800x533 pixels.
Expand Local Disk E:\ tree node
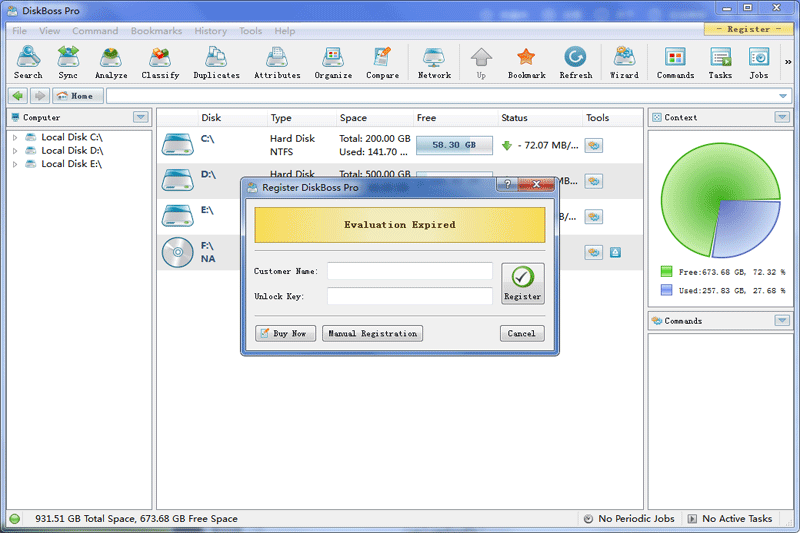coord(15,164)
